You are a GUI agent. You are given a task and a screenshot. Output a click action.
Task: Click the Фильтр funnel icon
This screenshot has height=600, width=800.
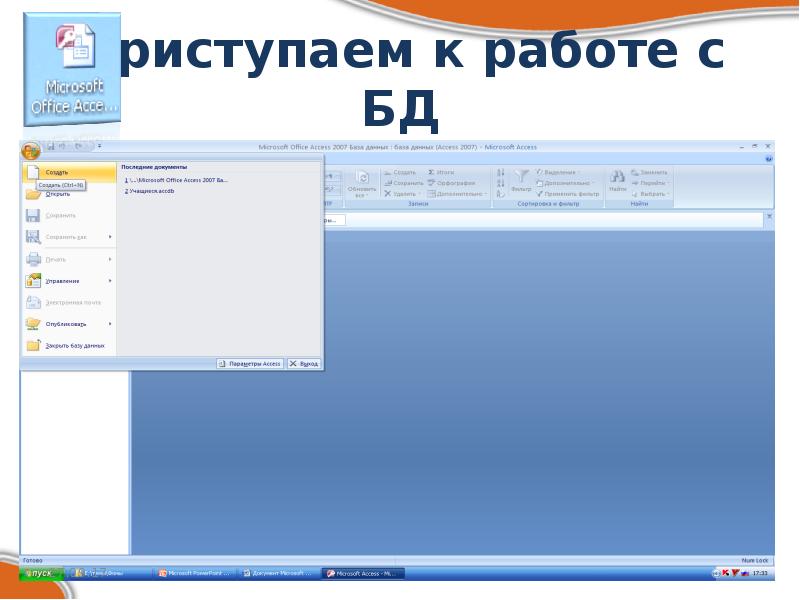point(521,177)
